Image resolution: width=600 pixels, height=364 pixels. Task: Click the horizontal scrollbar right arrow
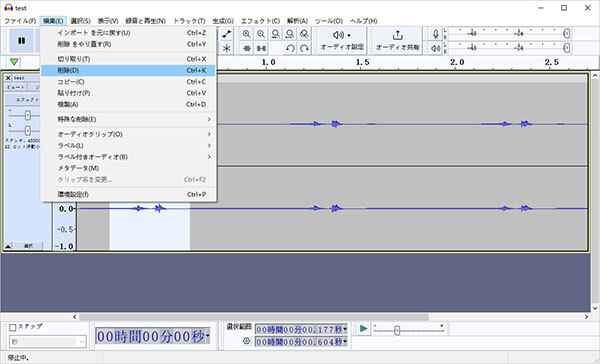586,317
